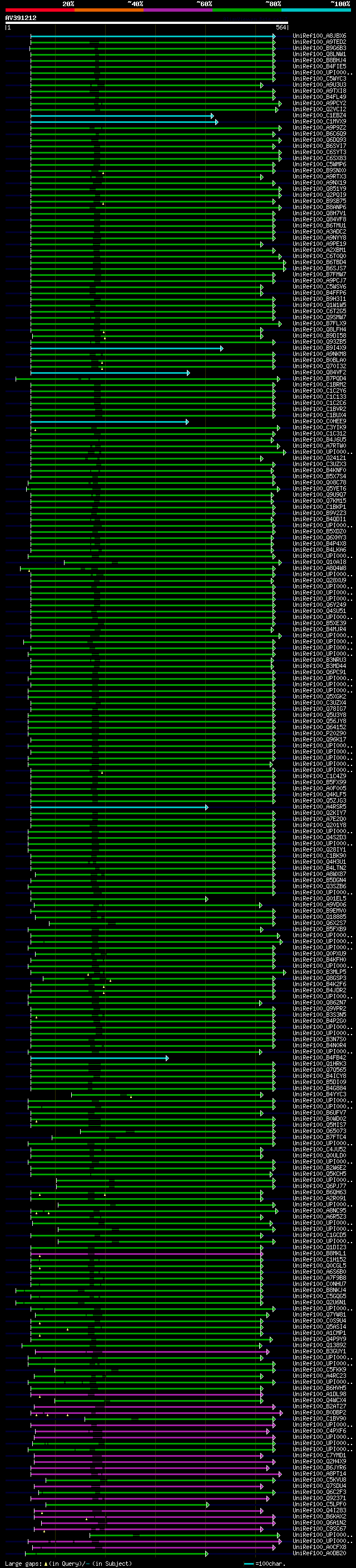Select label UniRef100_A9NKM8
This screenshot has width=356, height=1568.
point(319,354)
